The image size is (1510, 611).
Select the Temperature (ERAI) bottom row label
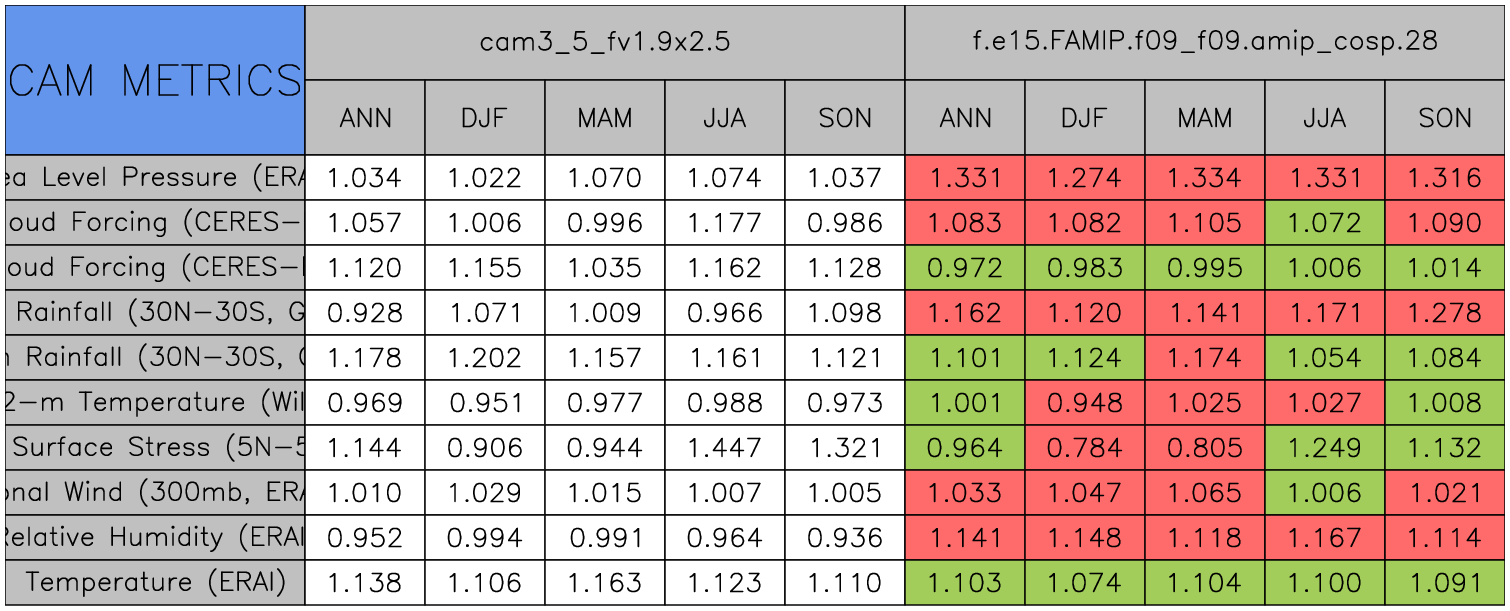point(154,582)
